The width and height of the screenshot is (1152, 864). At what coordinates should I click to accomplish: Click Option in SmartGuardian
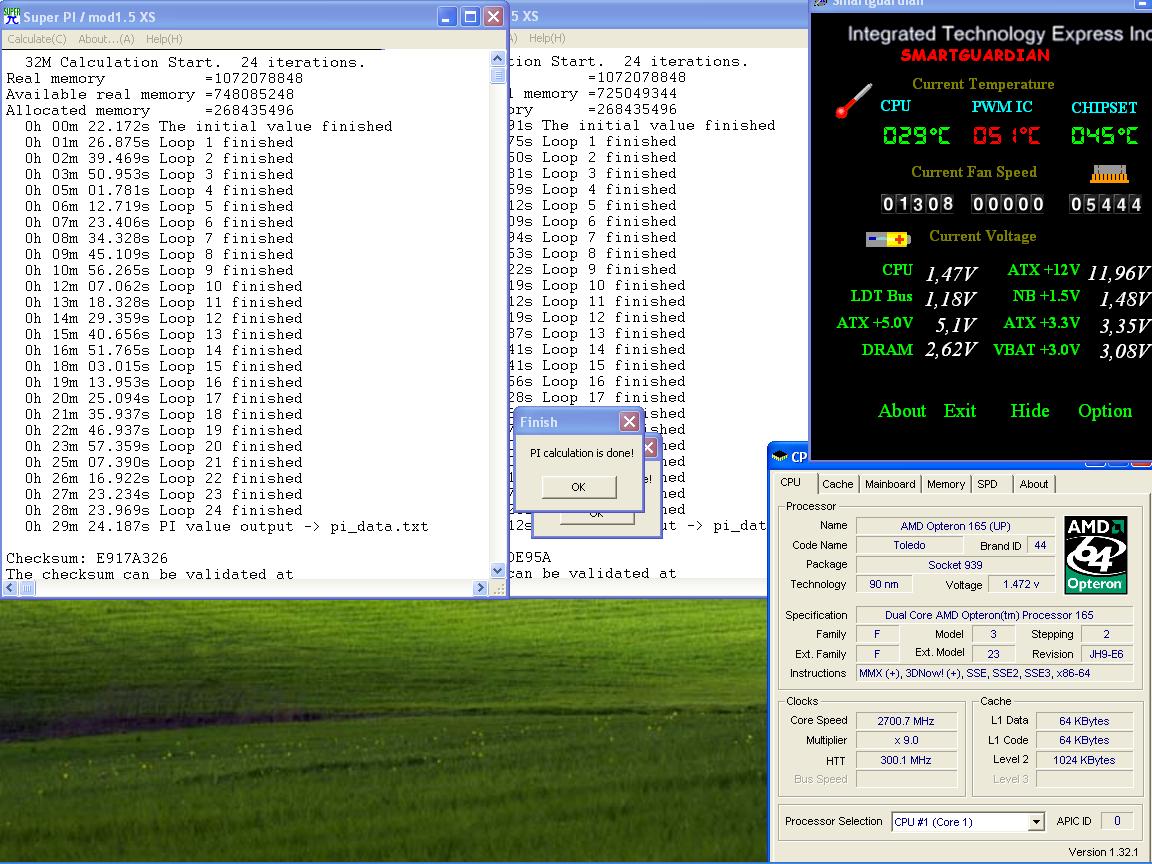(1104, 411)
